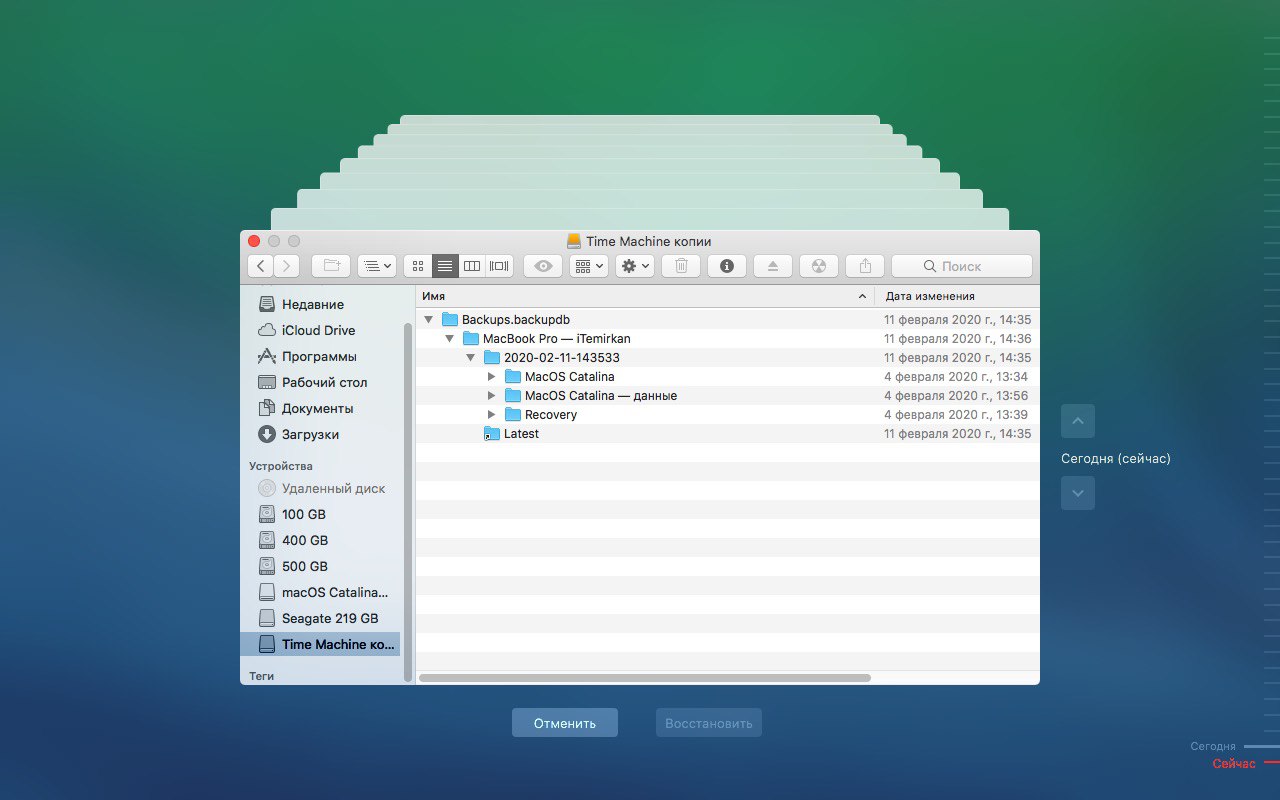
Task: Open the path hierarchy dropdown button
Action: (377, 266)
